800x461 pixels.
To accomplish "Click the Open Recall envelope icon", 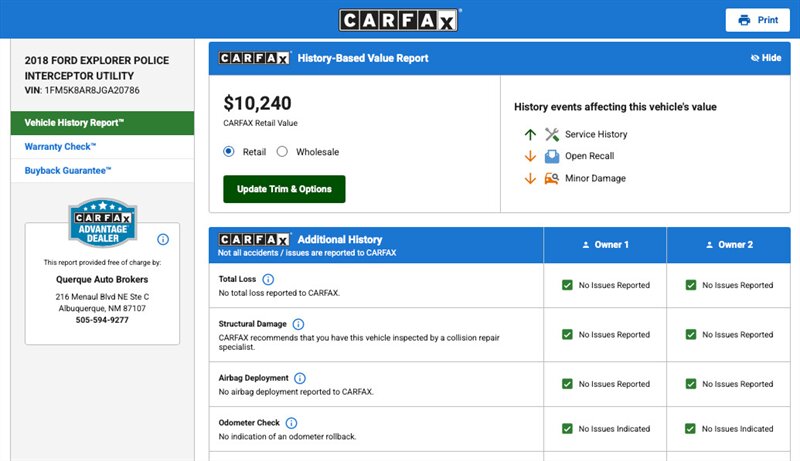I will pos(551,156).
